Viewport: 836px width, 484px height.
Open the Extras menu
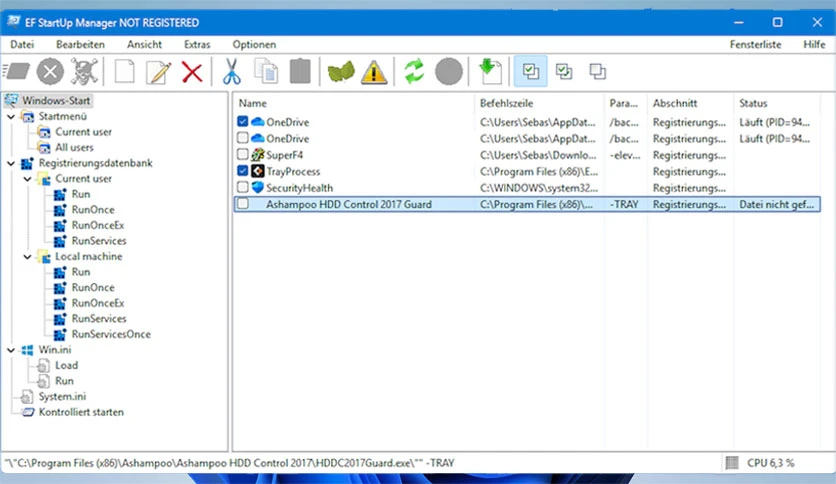(x=197, y=44)
